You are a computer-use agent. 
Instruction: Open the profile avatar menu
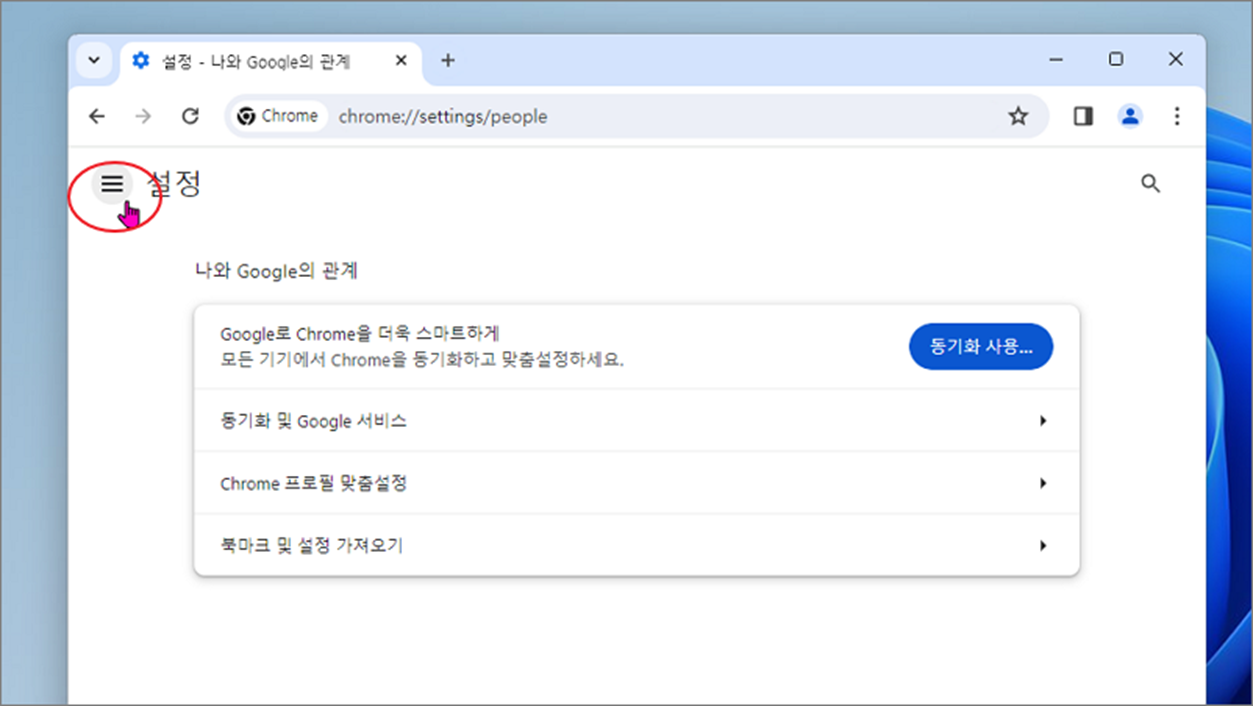pos(1130,116)
